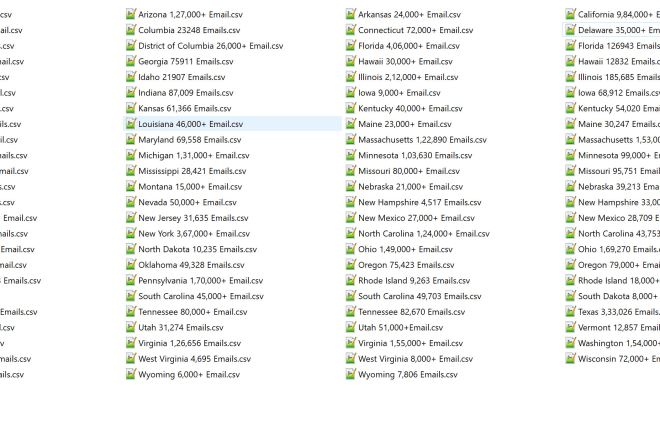Click the icon beside Idaho 21907 Emails.csv

point(131,77)
